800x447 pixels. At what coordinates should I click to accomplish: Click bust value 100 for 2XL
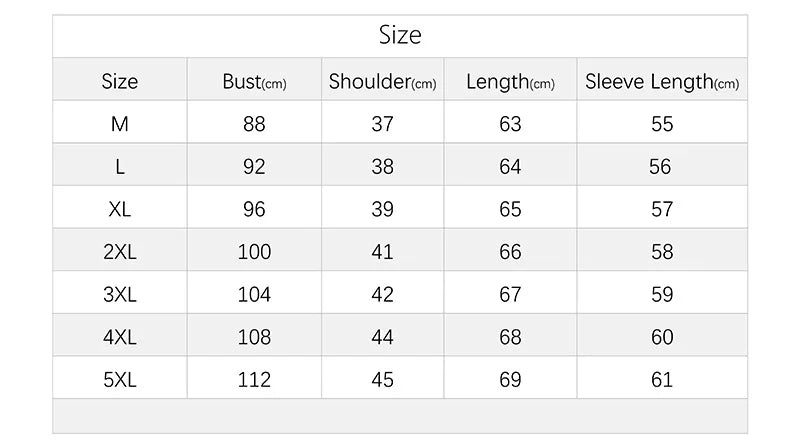[x=254, y=252]
